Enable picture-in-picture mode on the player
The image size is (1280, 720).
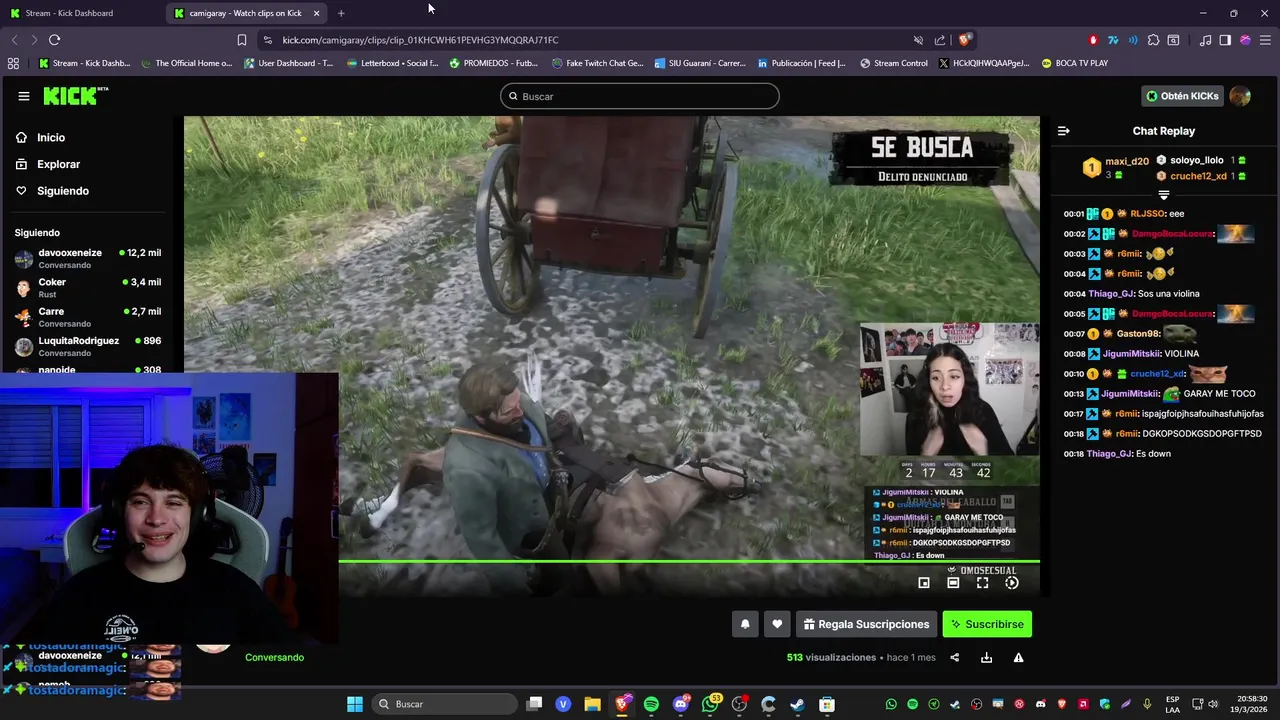tap(924, 583)
